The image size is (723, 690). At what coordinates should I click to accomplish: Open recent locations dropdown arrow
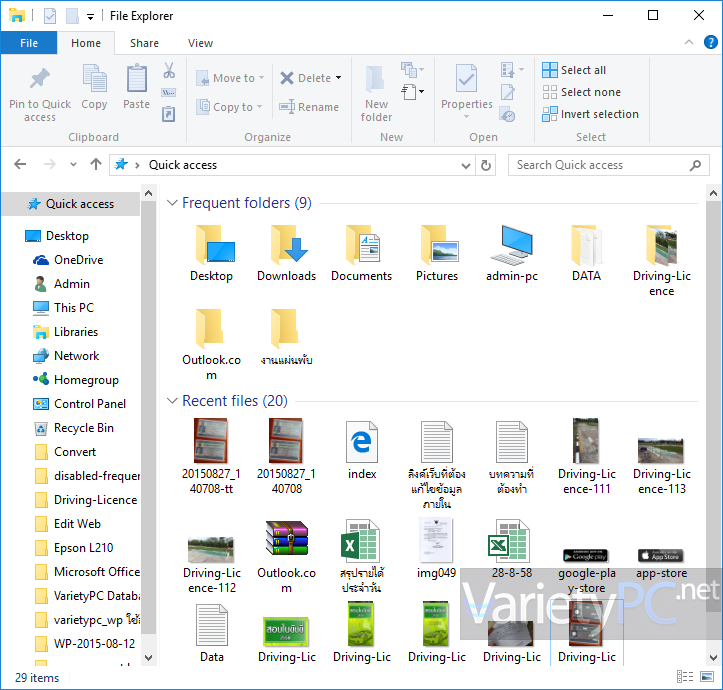coord(73,164)
